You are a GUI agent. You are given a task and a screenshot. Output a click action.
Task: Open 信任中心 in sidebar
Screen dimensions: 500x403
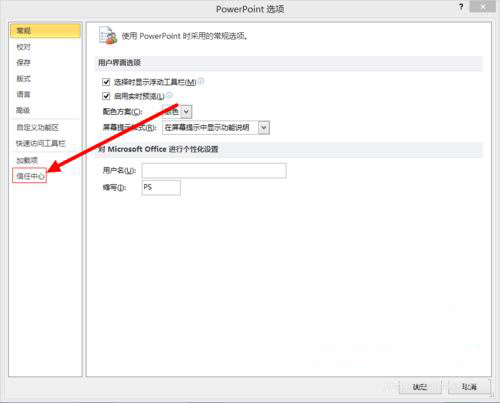[29, 176]
